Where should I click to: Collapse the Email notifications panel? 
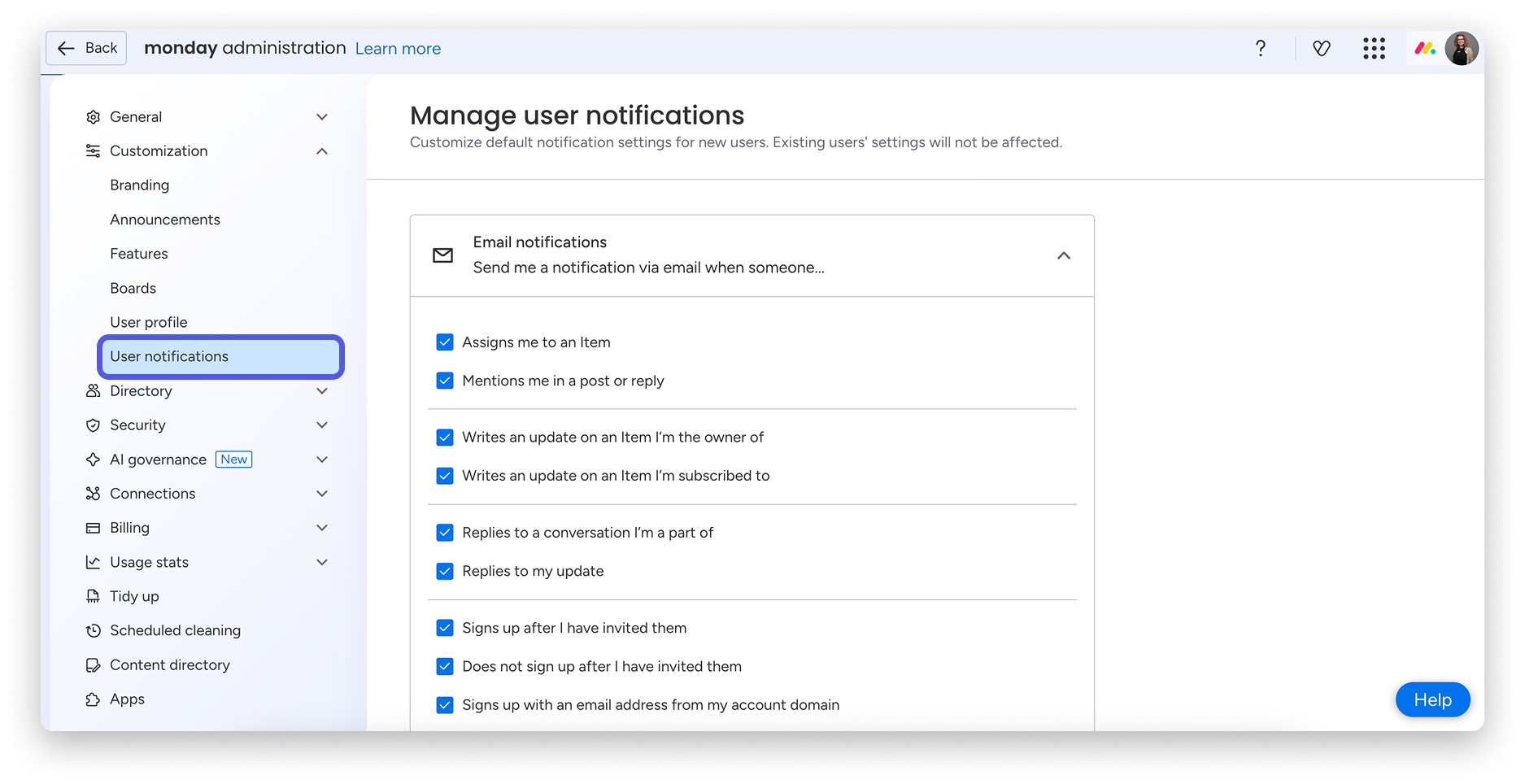(1064, 255)
